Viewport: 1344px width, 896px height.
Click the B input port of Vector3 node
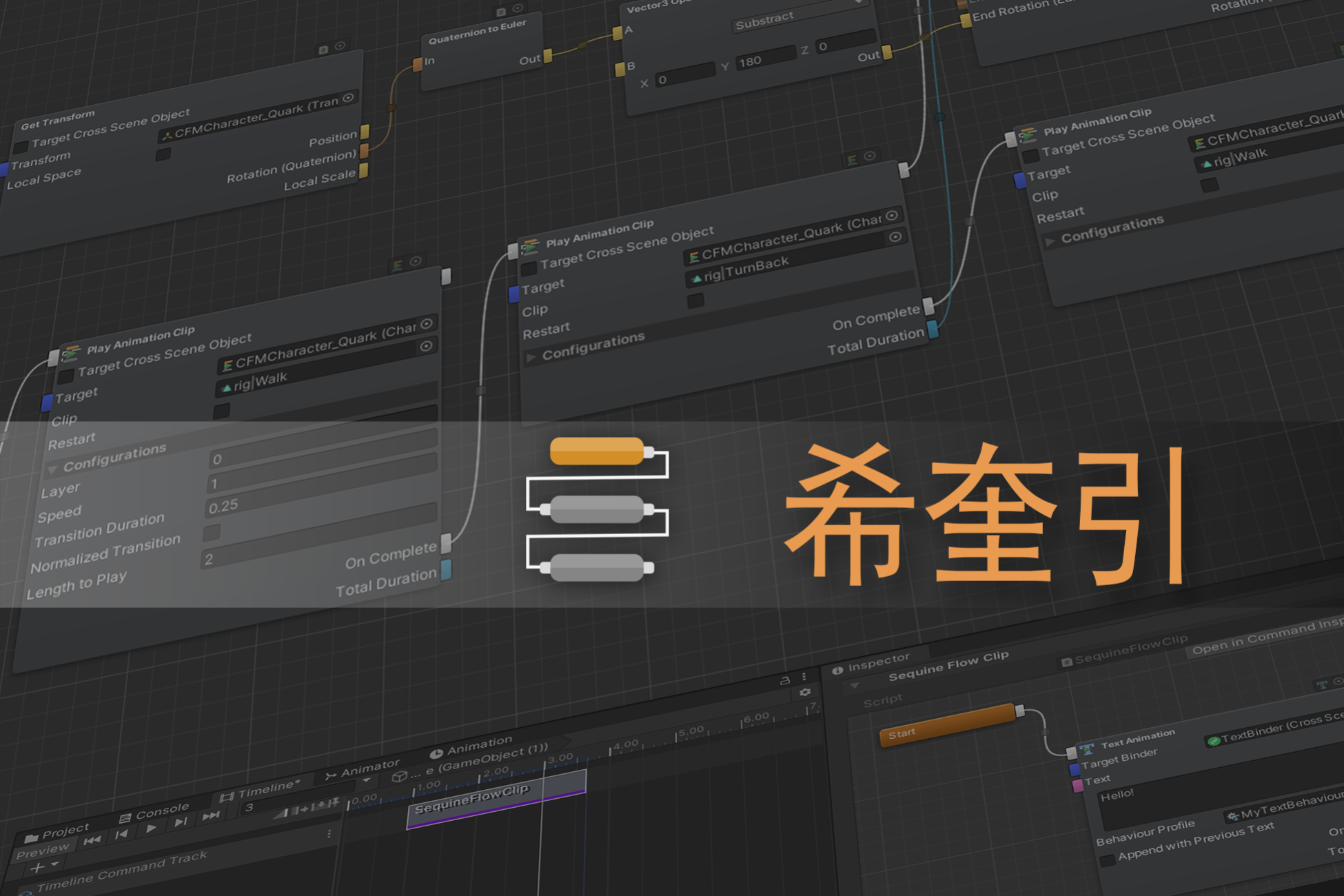click(620, 69)
